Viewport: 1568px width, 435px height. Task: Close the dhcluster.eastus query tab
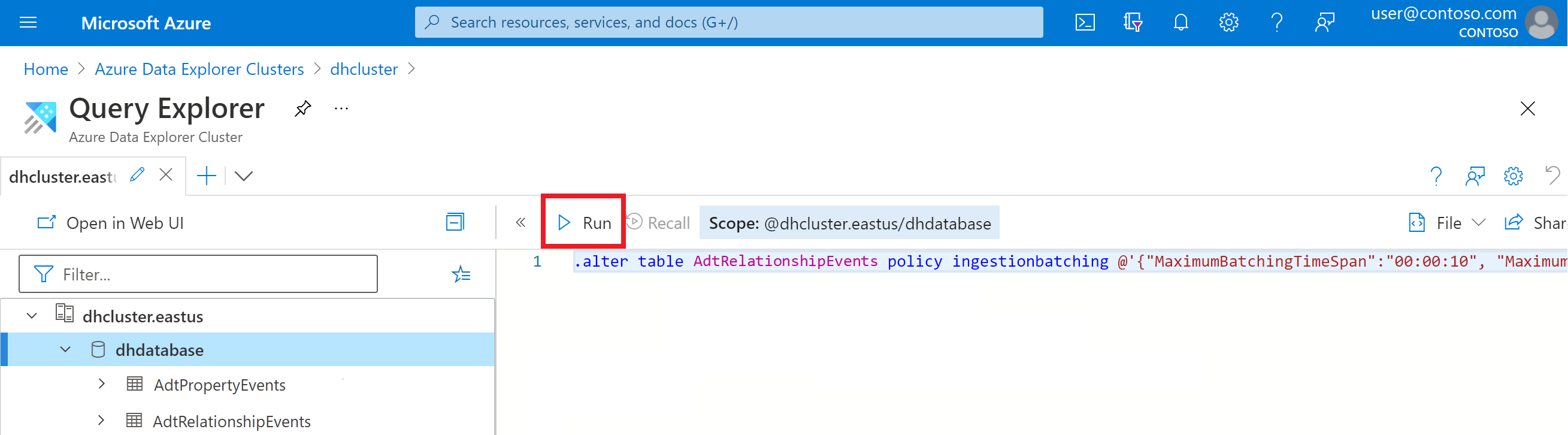tap(165, 176)
